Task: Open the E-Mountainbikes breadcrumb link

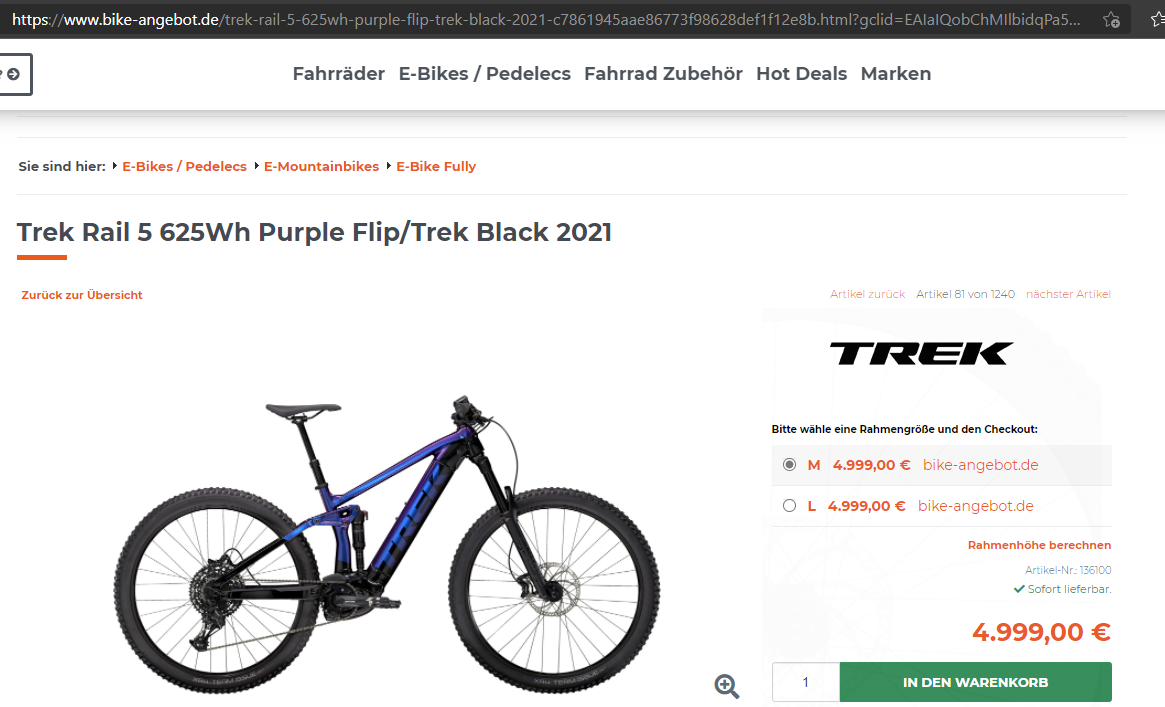Action: coord(322,166)
